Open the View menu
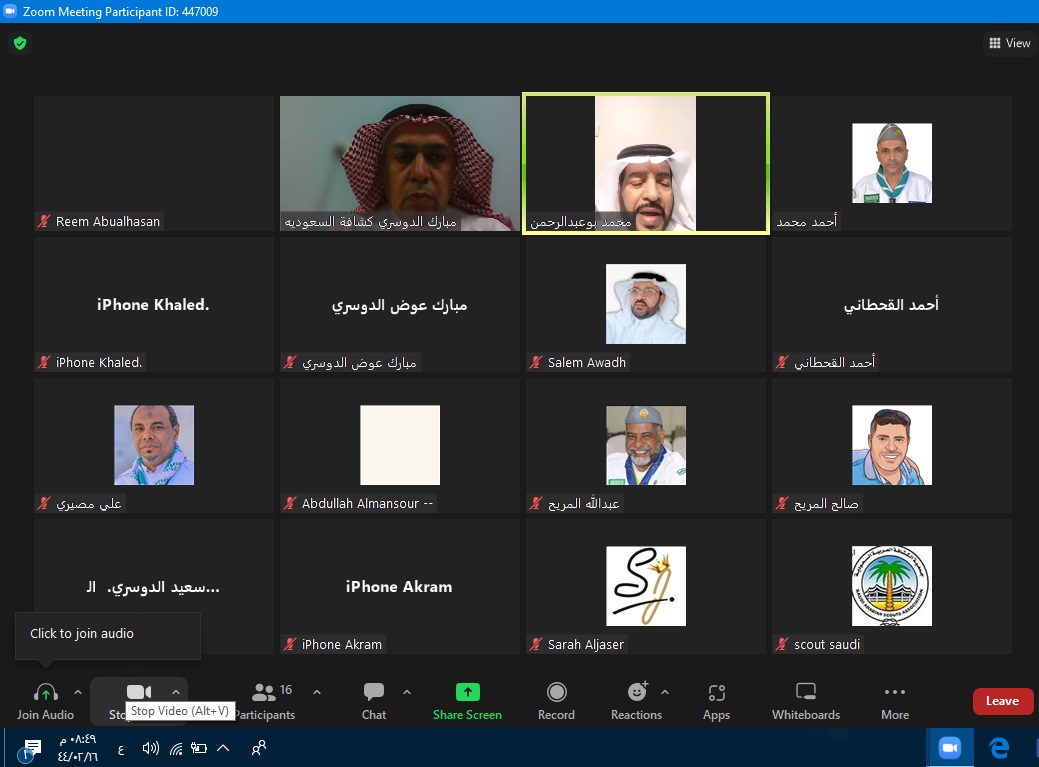The width and height of the screenshot is (1039, 767). (1009, 43)
